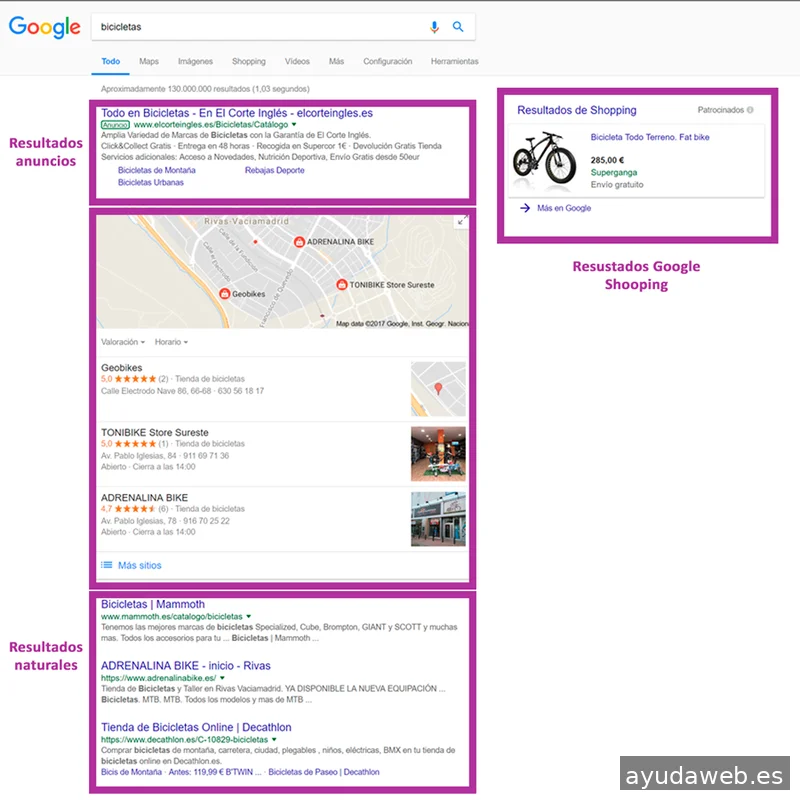Click the Resultados de Shopping heading

coord(577,110)
